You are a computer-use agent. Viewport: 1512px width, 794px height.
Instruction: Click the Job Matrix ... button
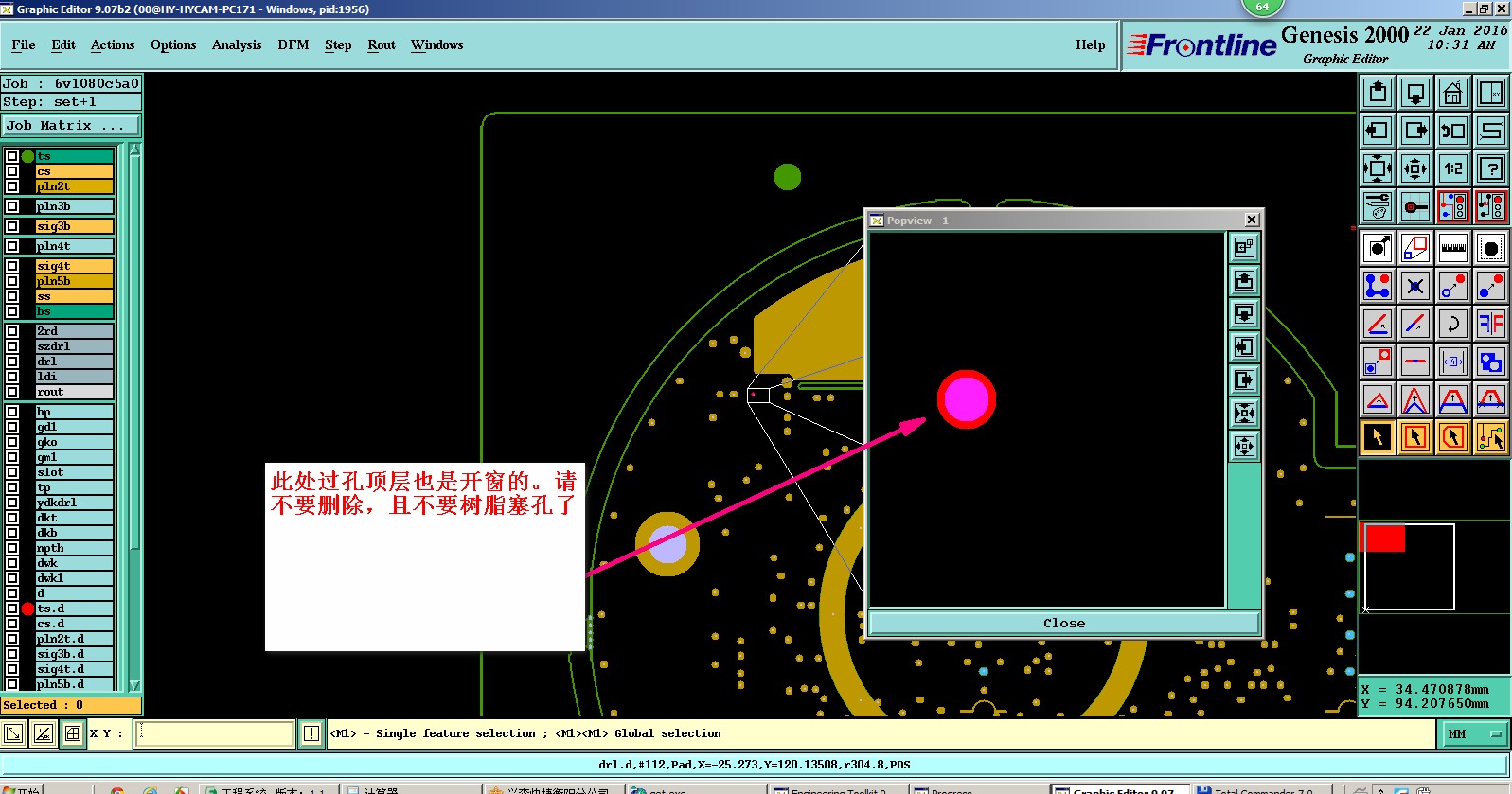pos(71,125)
